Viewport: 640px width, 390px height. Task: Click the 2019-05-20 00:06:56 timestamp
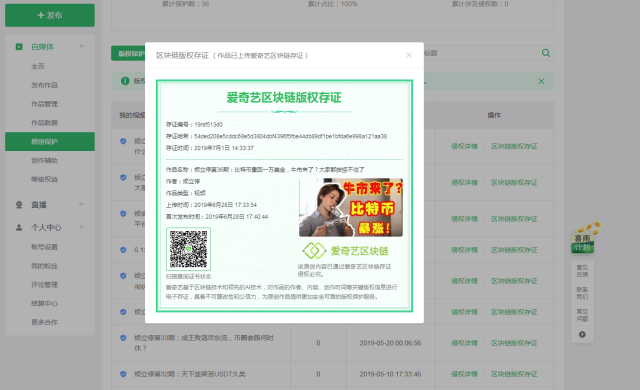point(390,343)
